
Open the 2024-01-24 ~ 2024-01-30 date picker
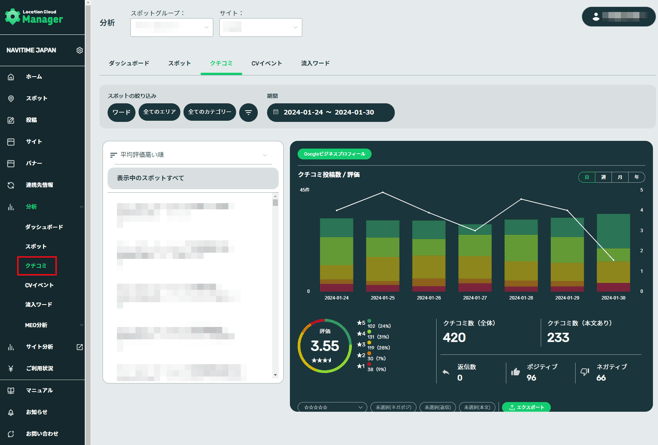(331, 113)
